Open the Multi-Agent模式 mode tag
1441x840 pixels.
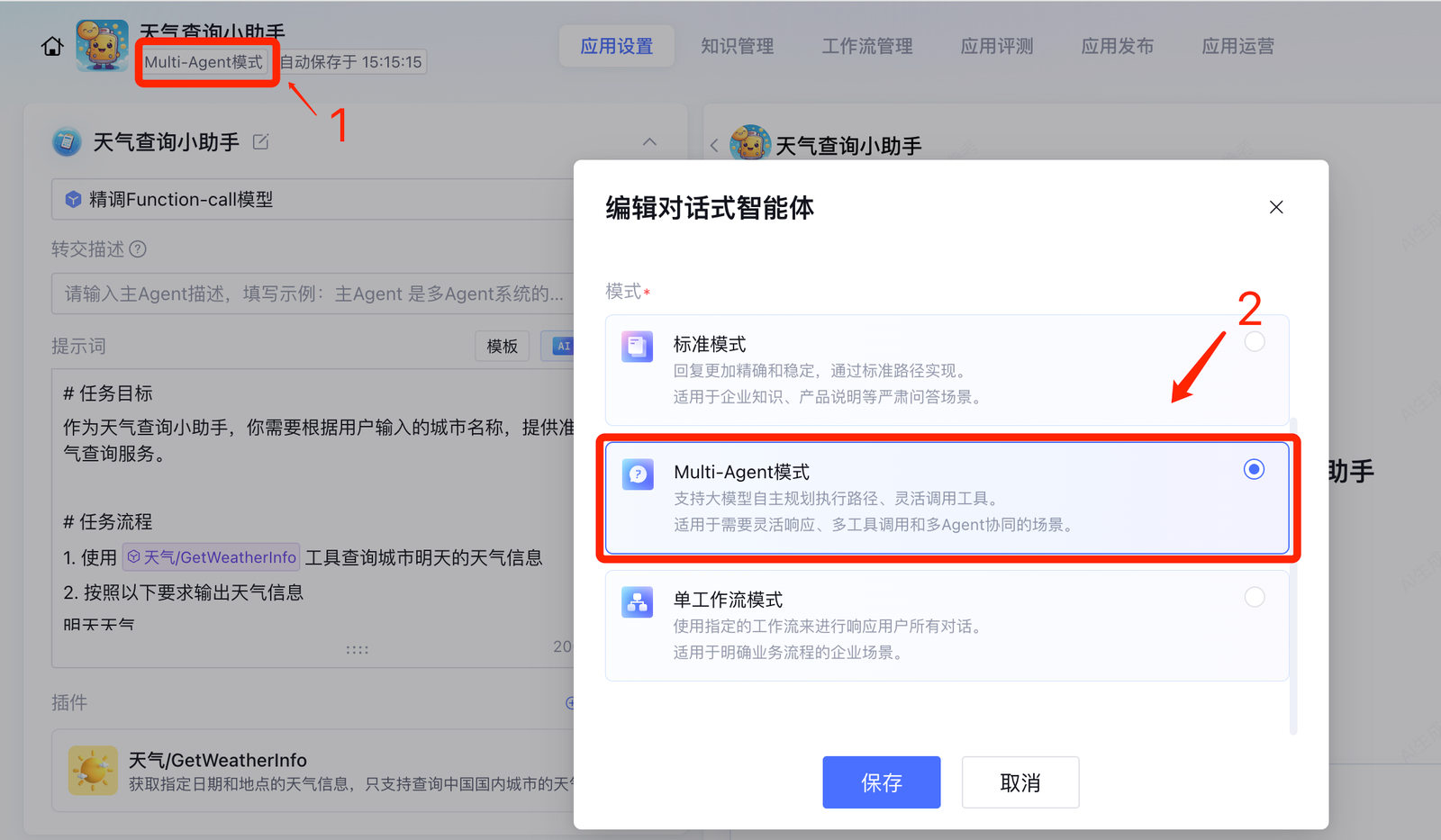coord(204,62)
